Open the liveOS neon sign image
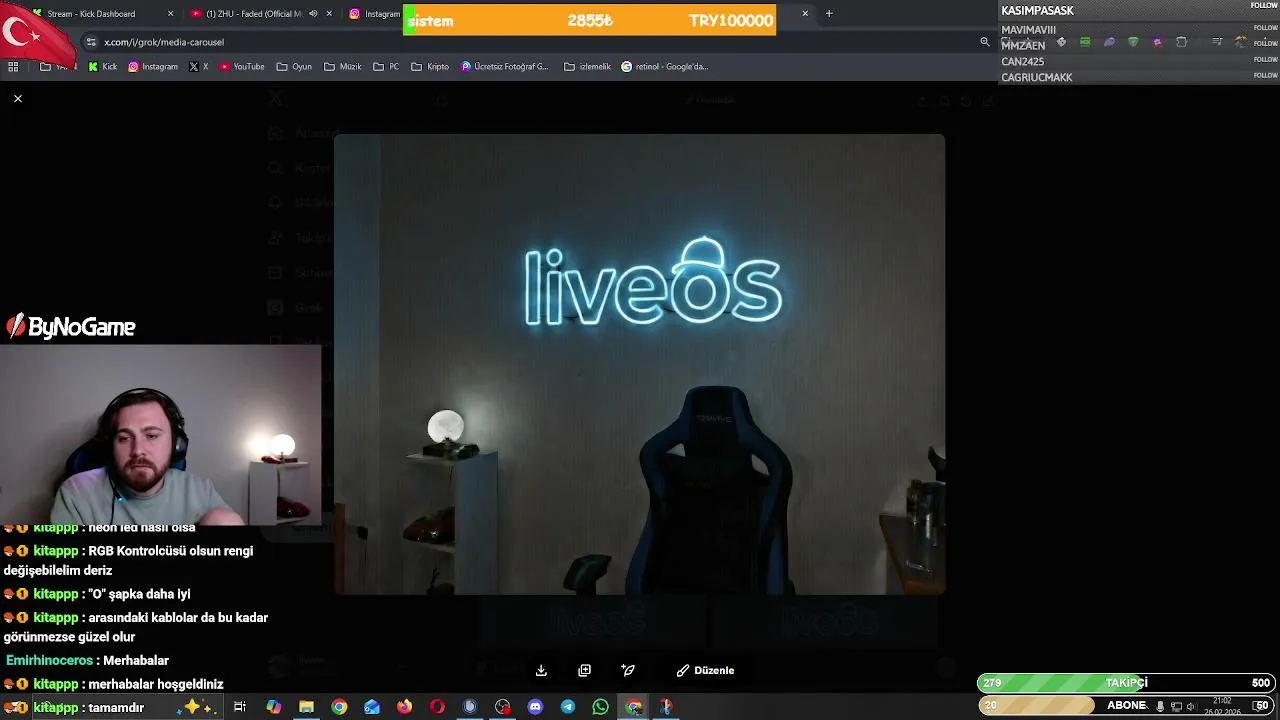The width and height of the screenshot is (1280, 720). (x=639, y=364)
